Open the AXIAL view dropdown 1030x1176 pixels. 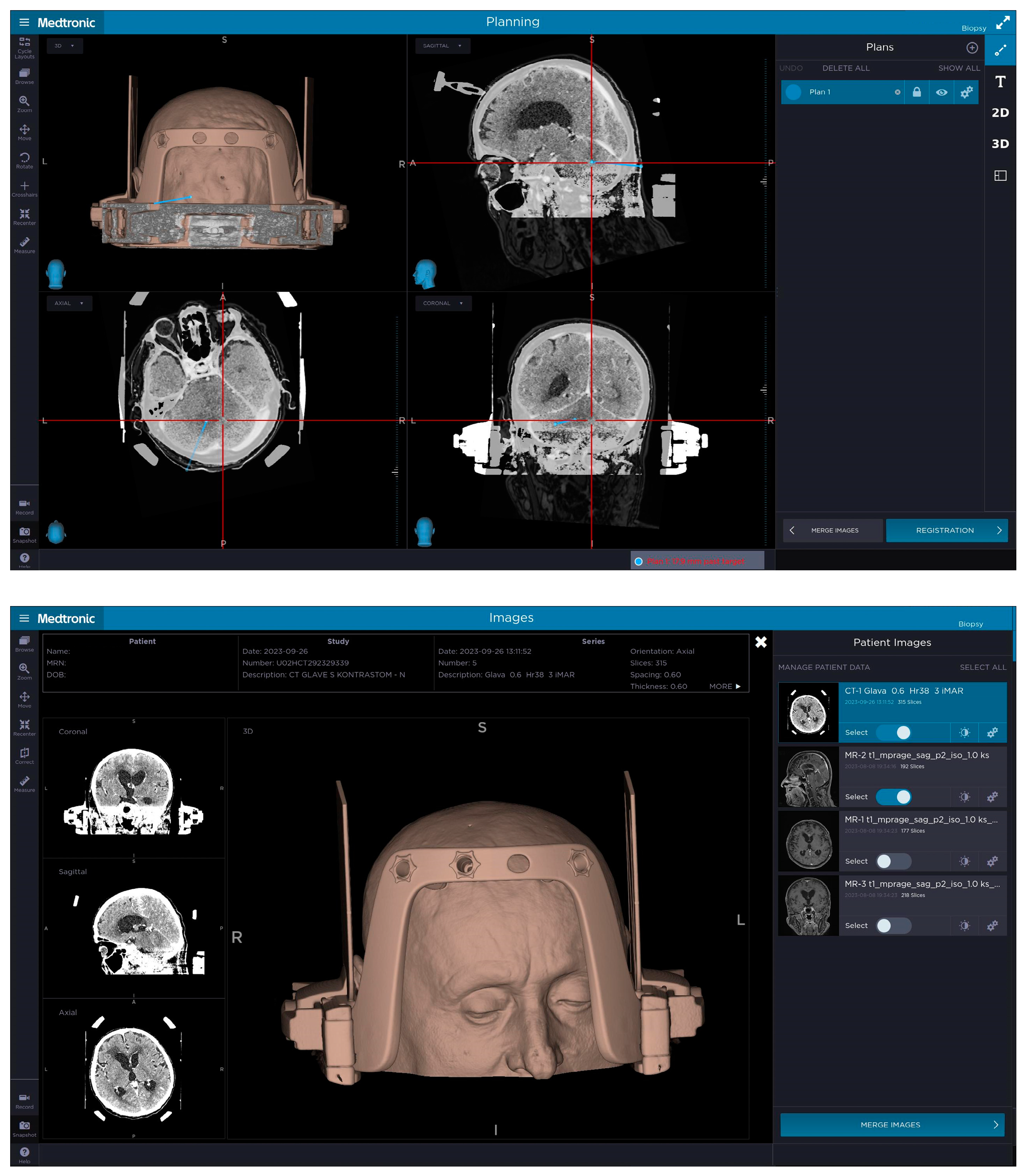(x=69, y=304)
